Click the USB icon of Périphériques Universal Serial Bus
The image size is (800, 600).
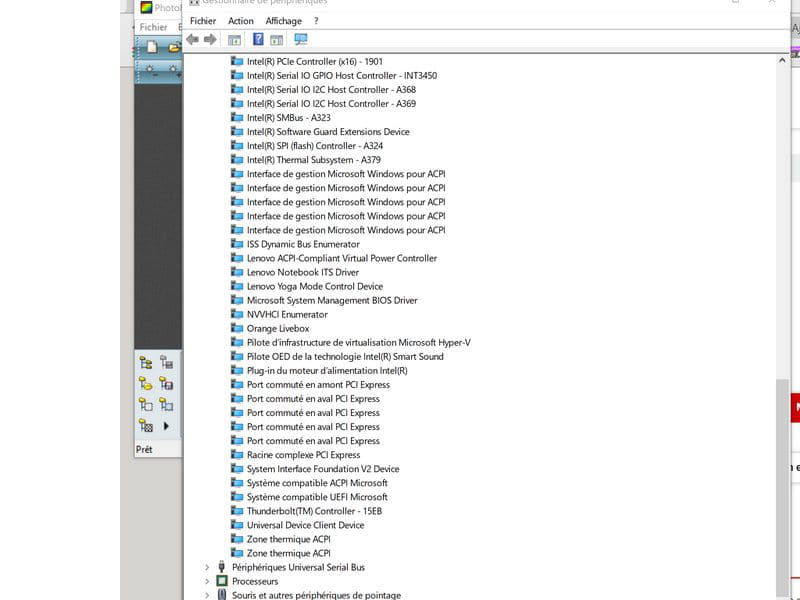(x=221, y=567)
